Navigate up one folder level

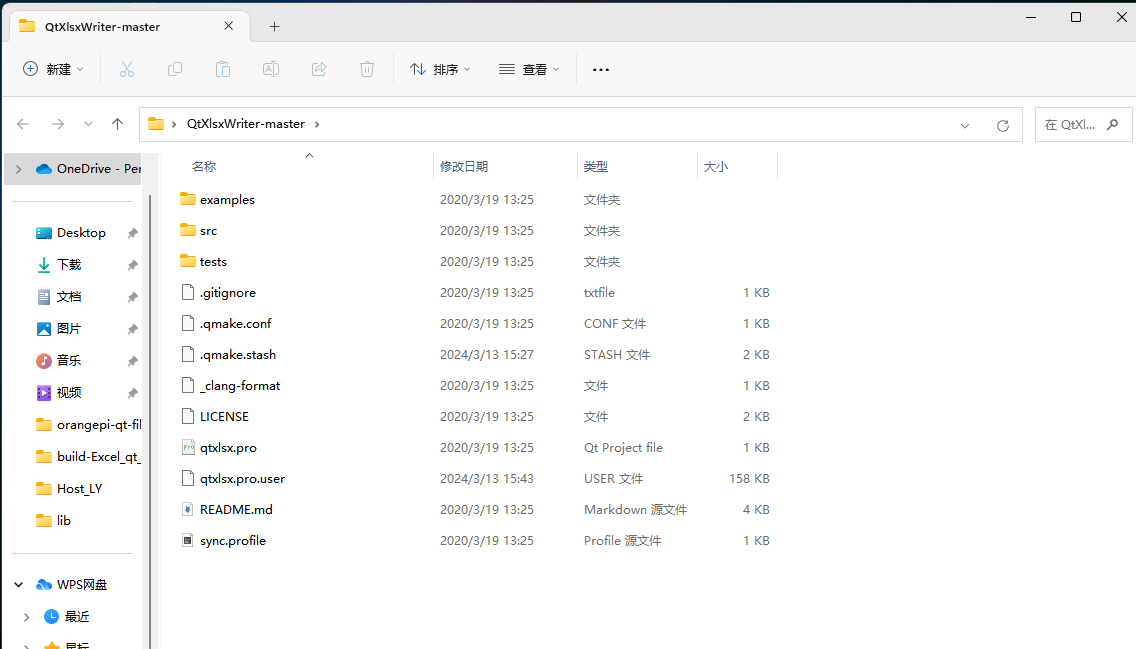117,124
